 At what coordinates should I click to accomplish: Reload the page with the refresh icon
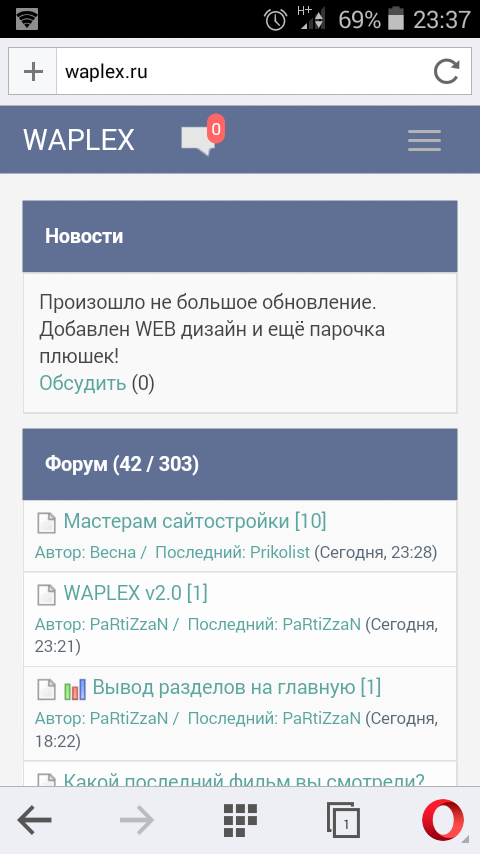pos(446,71)
